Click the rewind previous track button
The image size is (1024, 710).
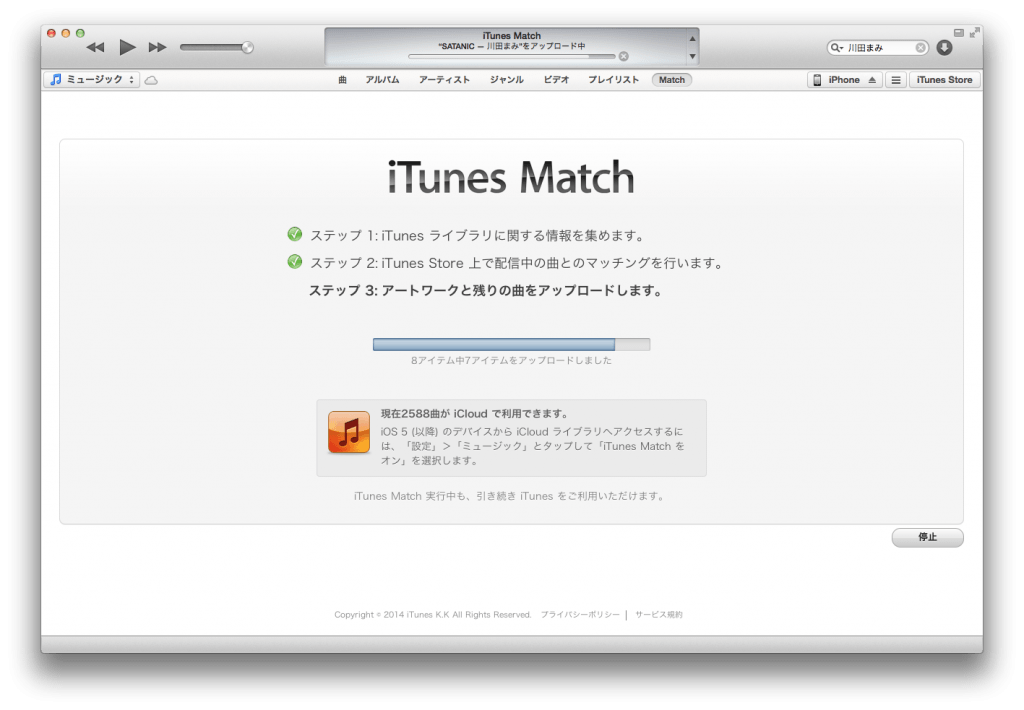click(95, 47)
